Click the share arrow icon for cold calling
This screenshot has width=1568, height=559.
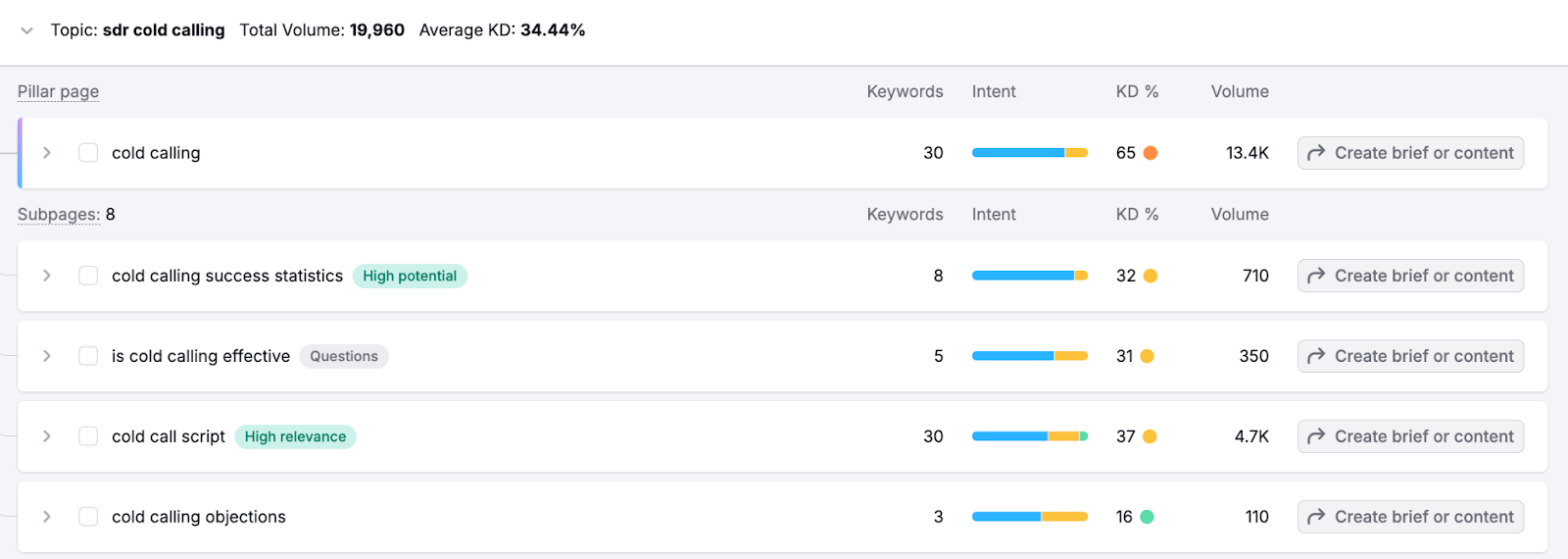point(1316,153)
